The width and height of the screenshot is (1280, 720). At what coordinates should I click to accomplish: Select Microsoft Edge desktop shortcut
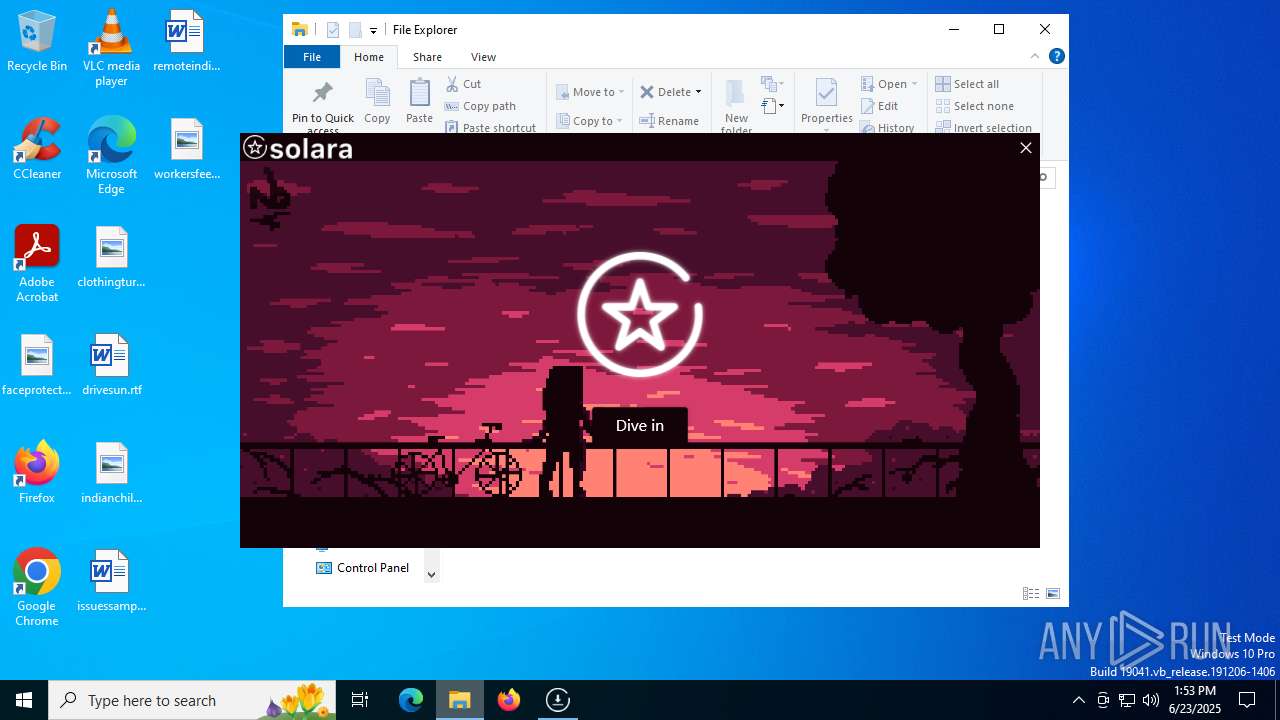tap(111, 157)
